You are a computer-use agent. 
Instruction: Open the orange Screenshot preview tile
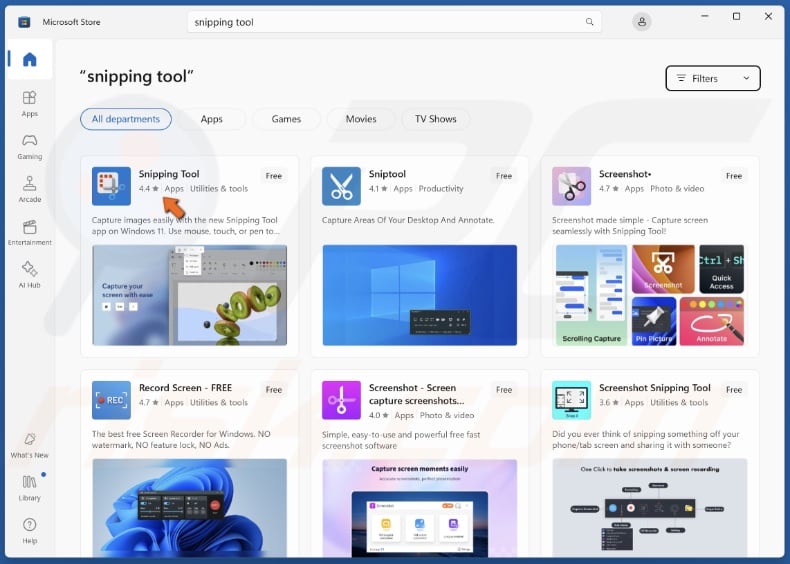click(x=663, y=269)
